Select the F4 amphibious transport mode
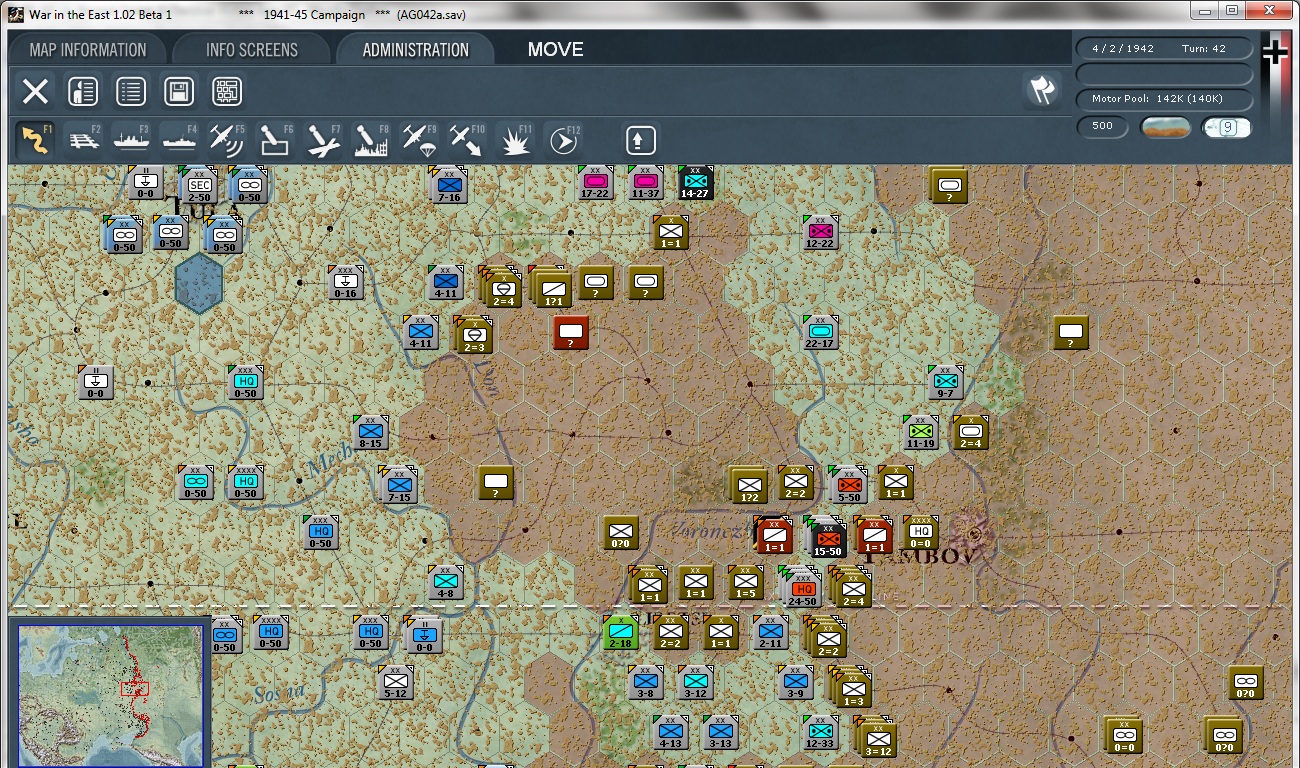Viewport: 1300px width, 768px height. 180,140
